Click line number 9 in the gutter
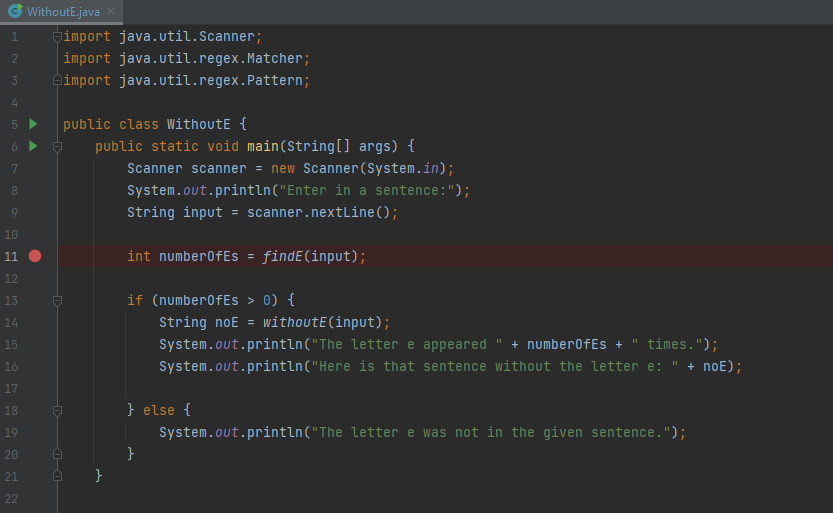Screen dimensions: 833x513 [14, 212]
